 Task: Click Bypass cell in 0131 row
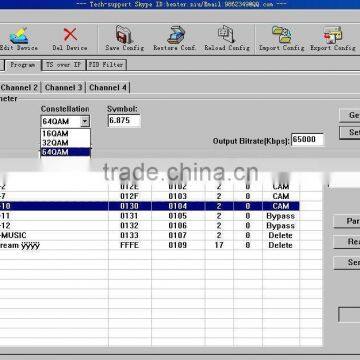[281, 216]
